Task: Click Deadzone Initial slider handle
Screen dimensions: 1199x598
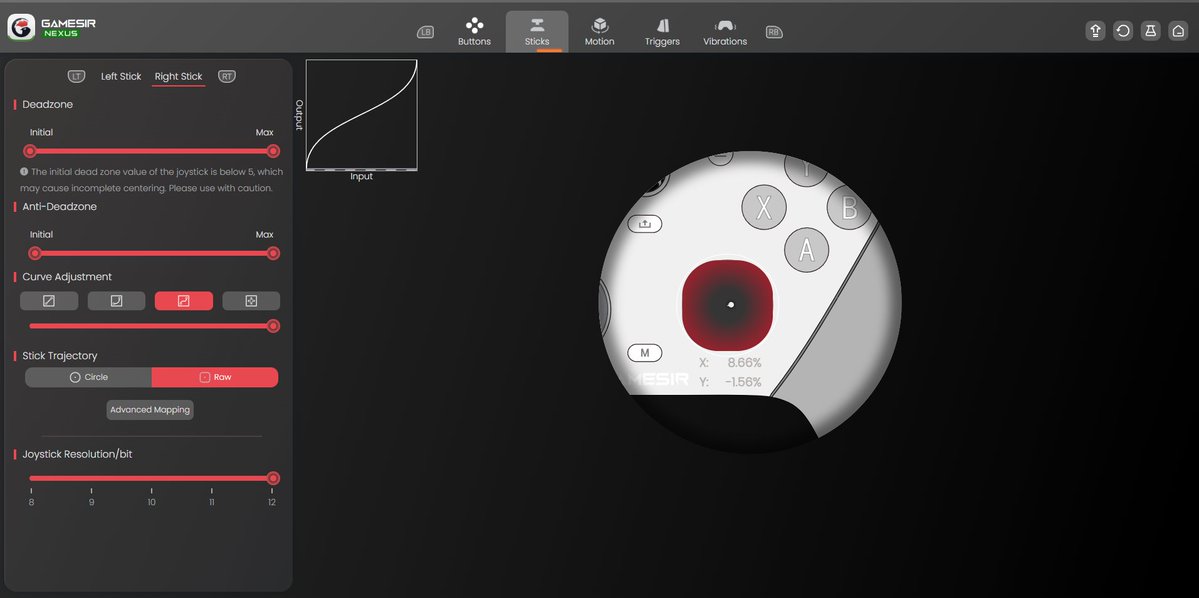Action: tap(30, 151)
